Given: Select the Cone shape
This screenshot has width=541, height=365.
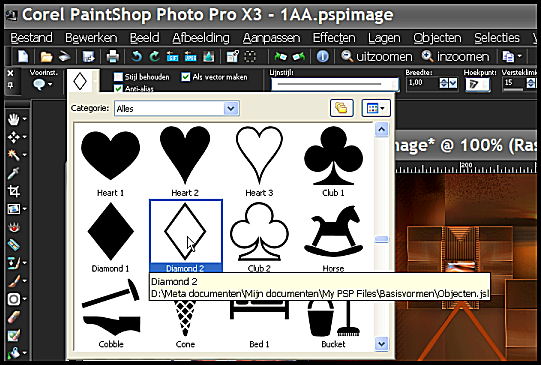Looking at the screenshot, I should pyautogui.click(x=185, y=324).
